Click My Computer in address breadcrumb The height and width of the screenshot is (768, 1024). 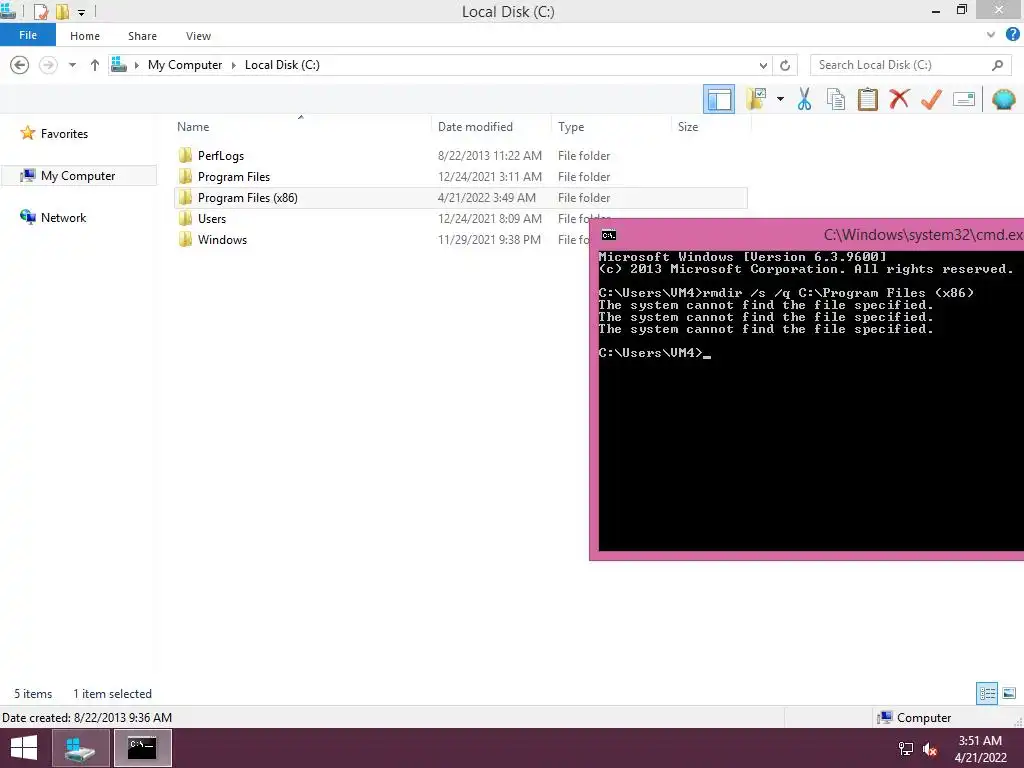tap(185, 65)
